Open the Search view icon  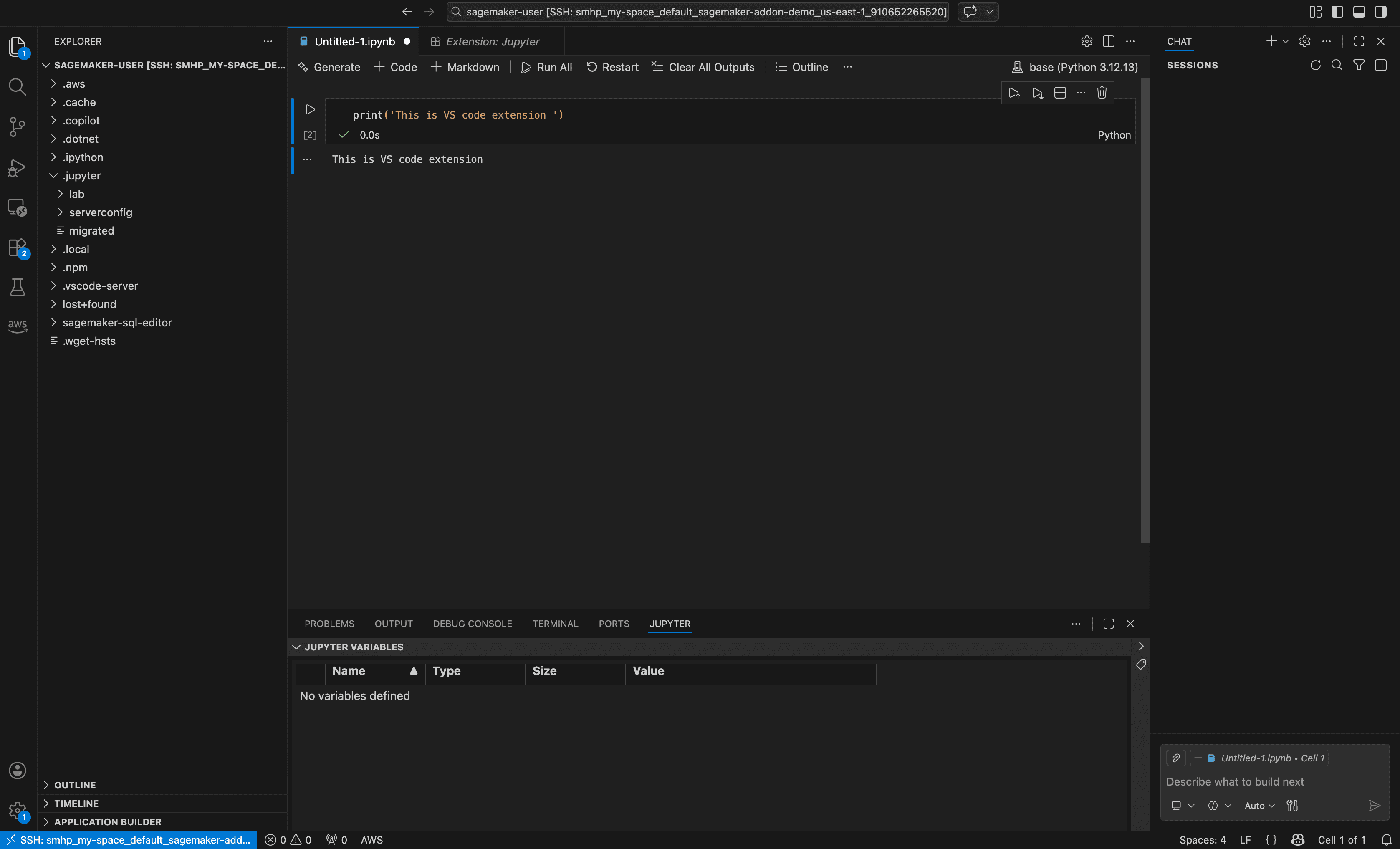[x=18, y=86]
